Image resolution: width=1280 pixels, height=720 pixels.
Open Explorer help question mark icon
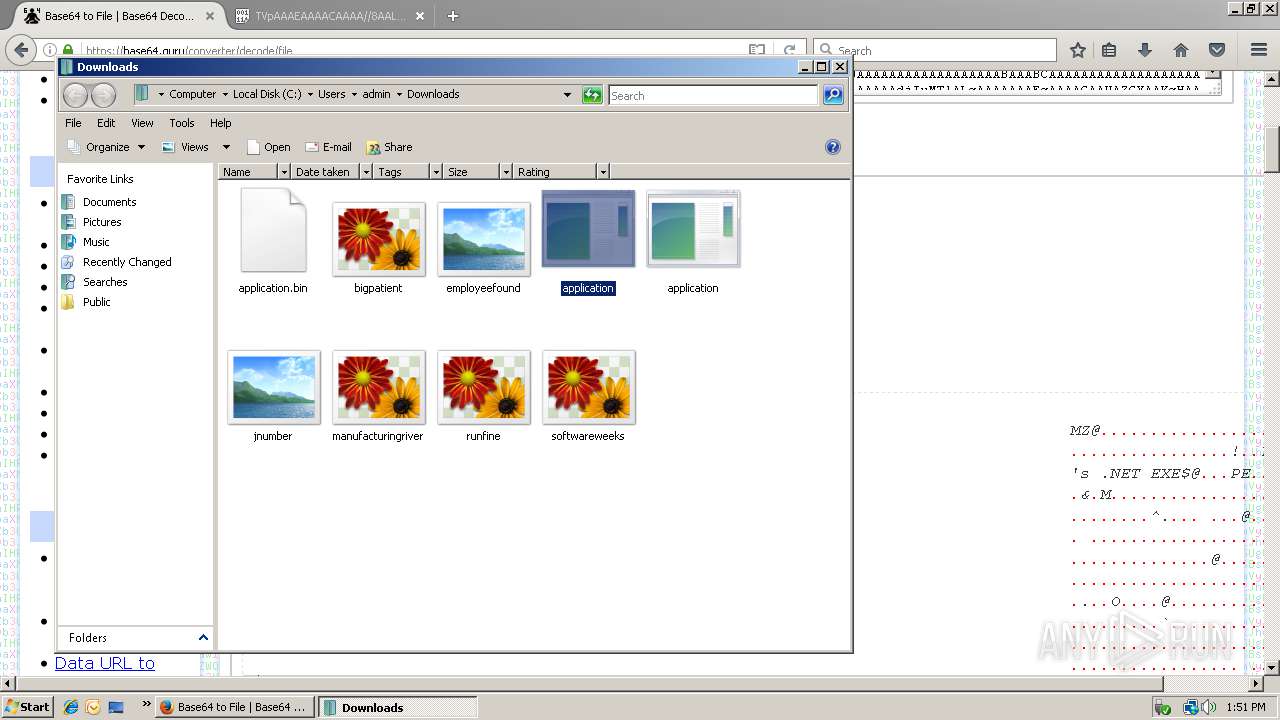833,147
